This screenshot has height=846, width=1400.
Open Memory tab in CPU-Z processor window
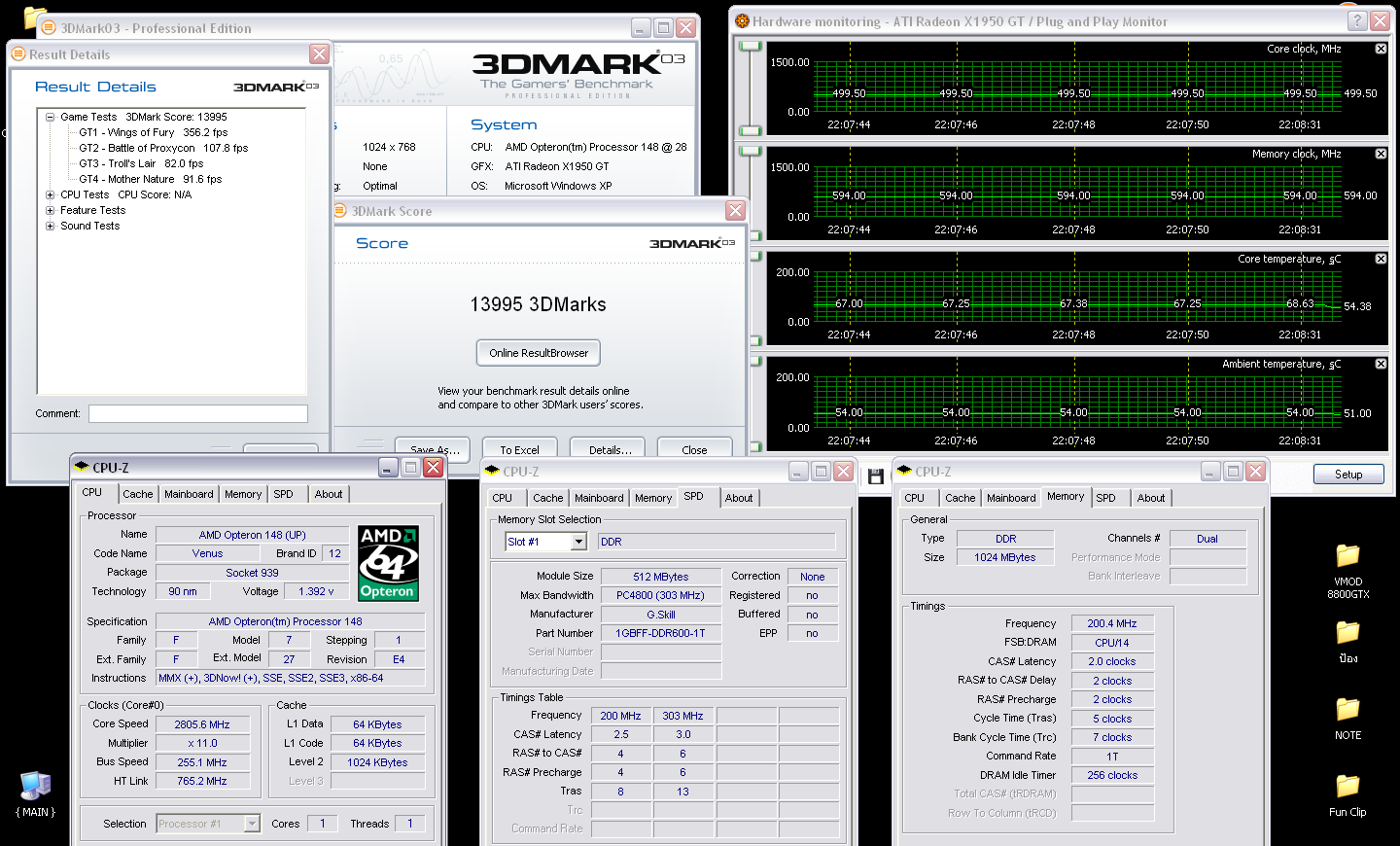coord(243,494)
